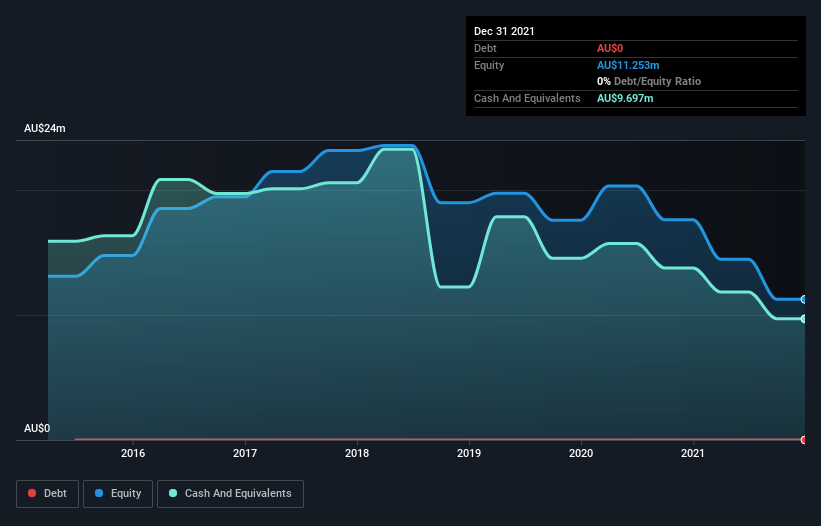Screen dimensions: 821x526
Task: Click the 2021 axis label
Action: (693, 453)
